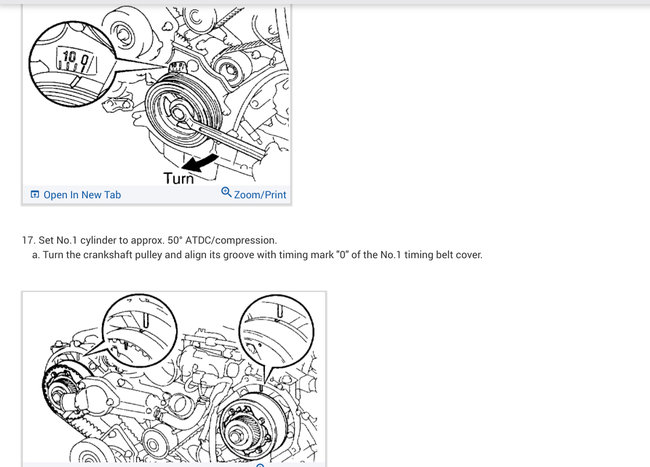The height and width of the screenshot is (467, 650).
Task: Select the camshaft timing marks diagram image
Action: pos(174,377)
